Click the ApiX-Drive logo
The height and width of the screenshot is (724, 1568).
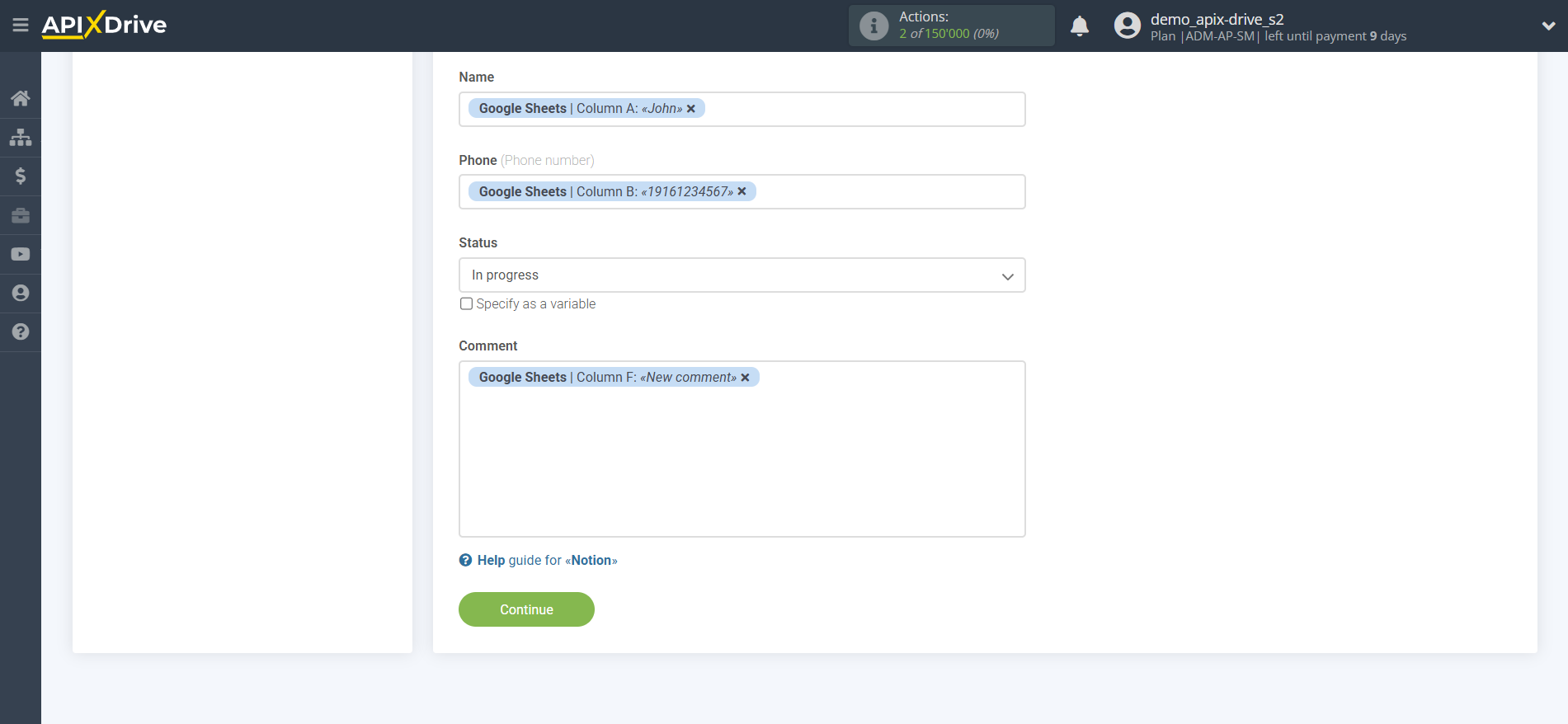(104, 25)
